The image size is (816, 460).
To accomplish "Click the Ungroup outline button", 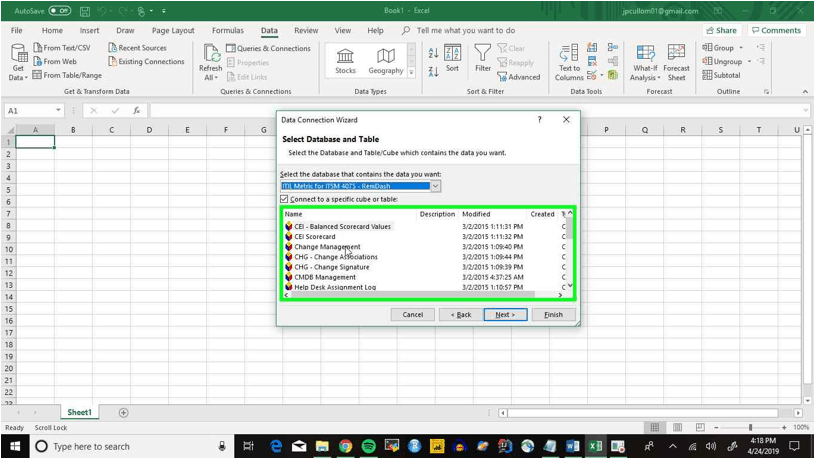I will click(x=722, y=61).
